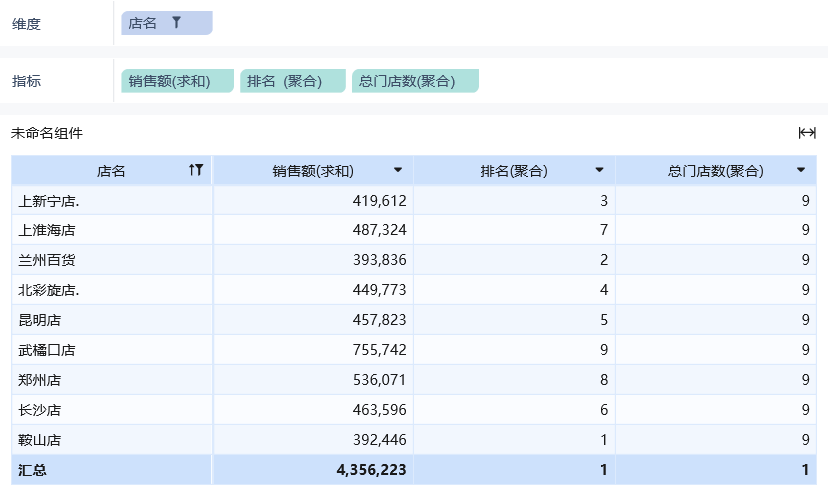Image resolution: width=828 pixels, height=489 pixels.
Task: Click the fit-width icon beside 未命名组件
Action: click(806, 133)
